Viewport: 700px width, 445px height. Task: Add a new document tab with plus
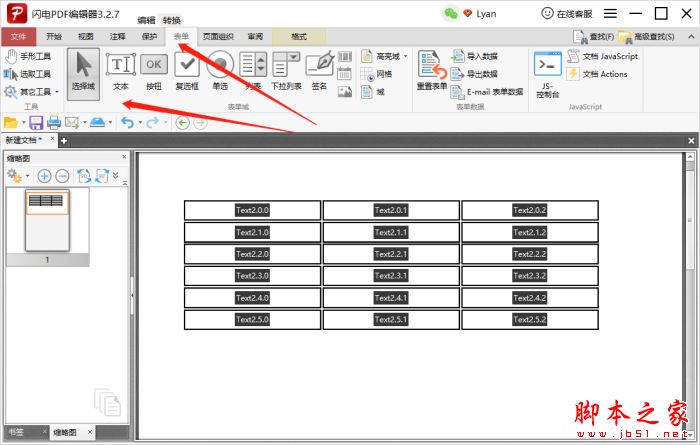[64, 141]
